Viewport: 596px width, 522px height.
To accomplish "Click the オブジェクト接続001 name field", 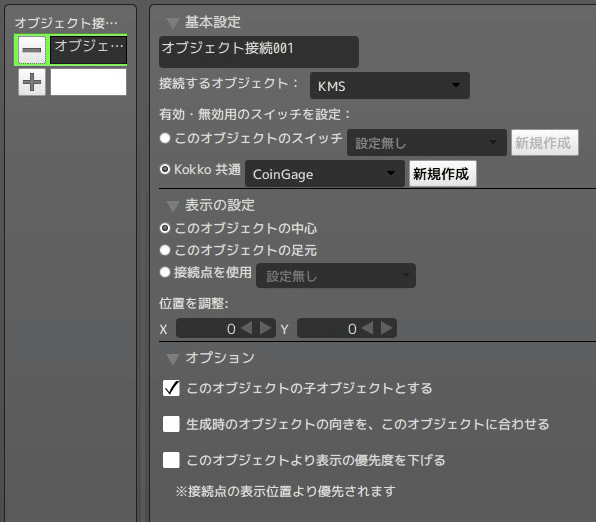I will 258,52.
